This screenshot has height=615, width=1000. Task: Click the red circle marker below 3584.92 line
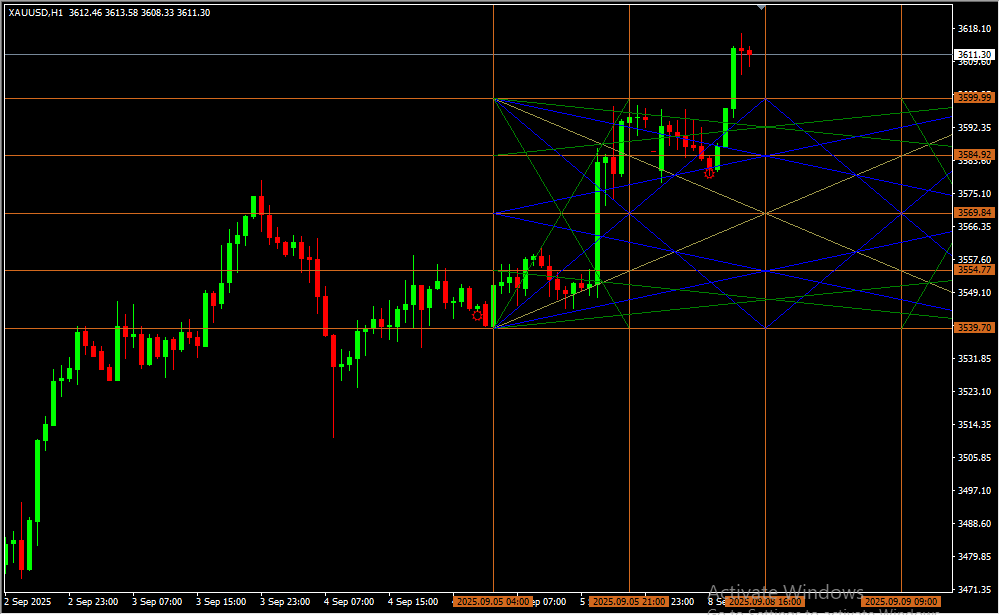click(709, 173)
